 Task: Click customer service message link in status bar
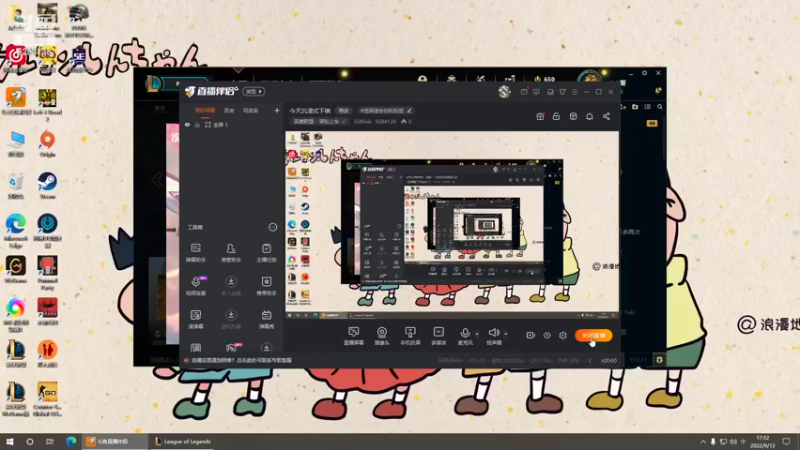click(241, 360)
